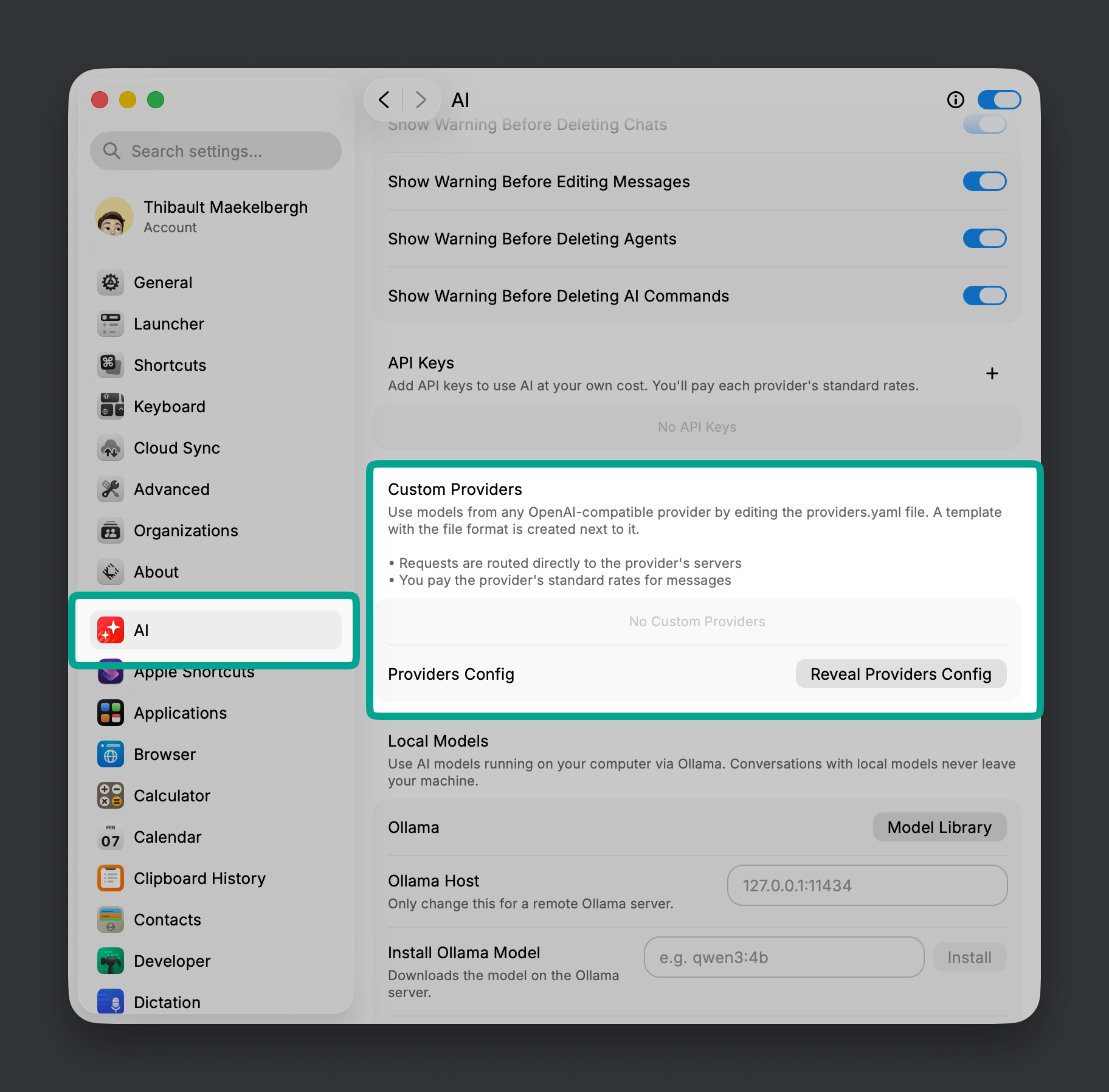Screen dimensions: 1109x1092
Task: Click the info icon next to AI toggle
Action: coord(955,100)
